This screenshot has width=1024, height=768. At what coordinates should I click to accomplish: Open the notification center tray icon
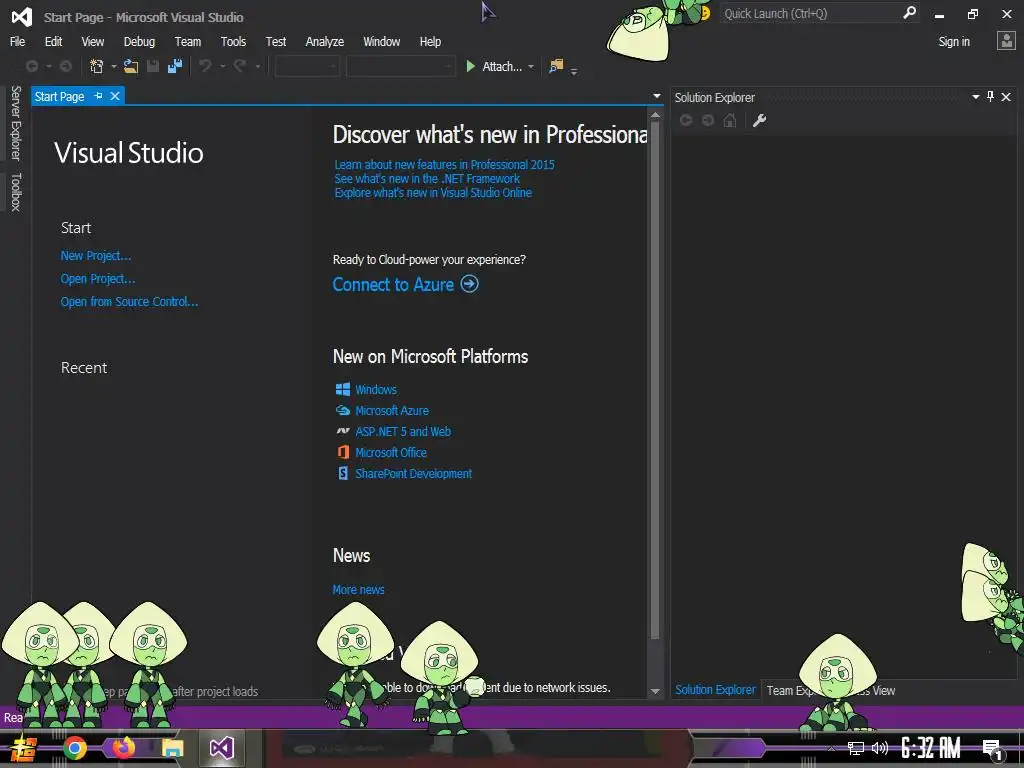click(x=993, y=749)
